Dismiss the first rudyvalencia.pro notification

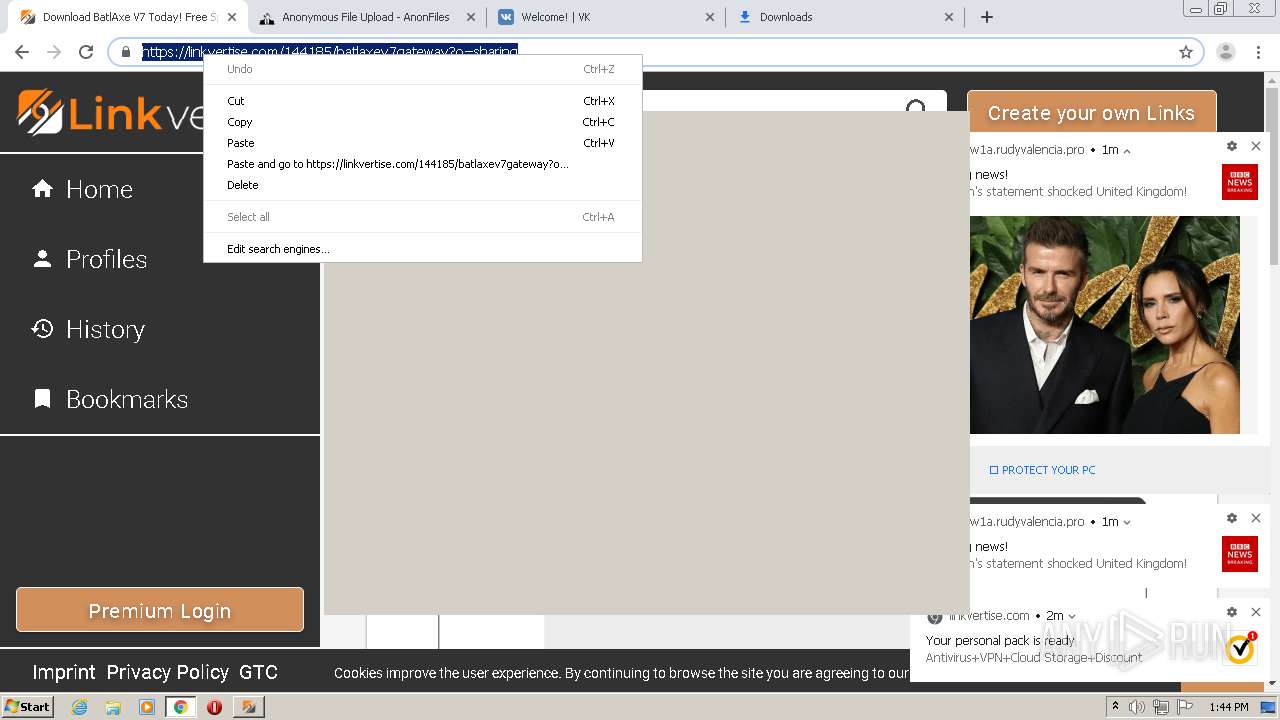pos(1256,146)
